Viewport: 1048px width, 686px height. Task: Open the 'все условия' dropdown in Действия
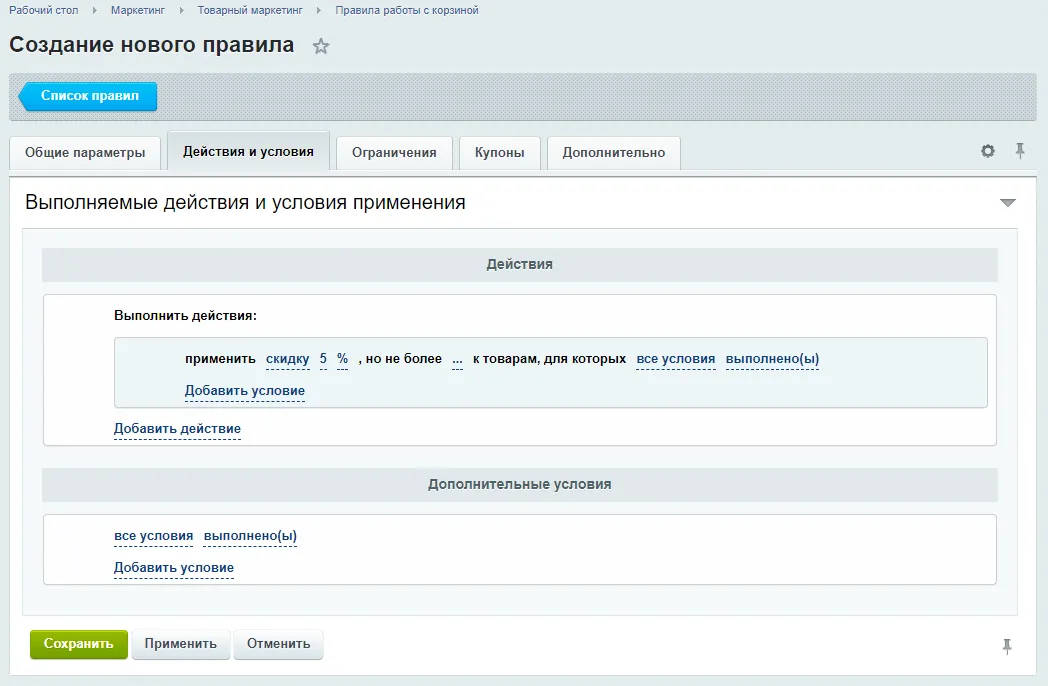pyautogui.click(x=675, y=358)
